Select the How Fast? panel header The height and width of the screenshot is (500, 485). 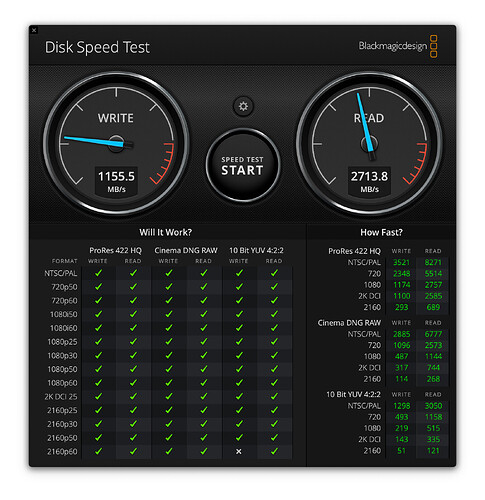tap(381, 232)
